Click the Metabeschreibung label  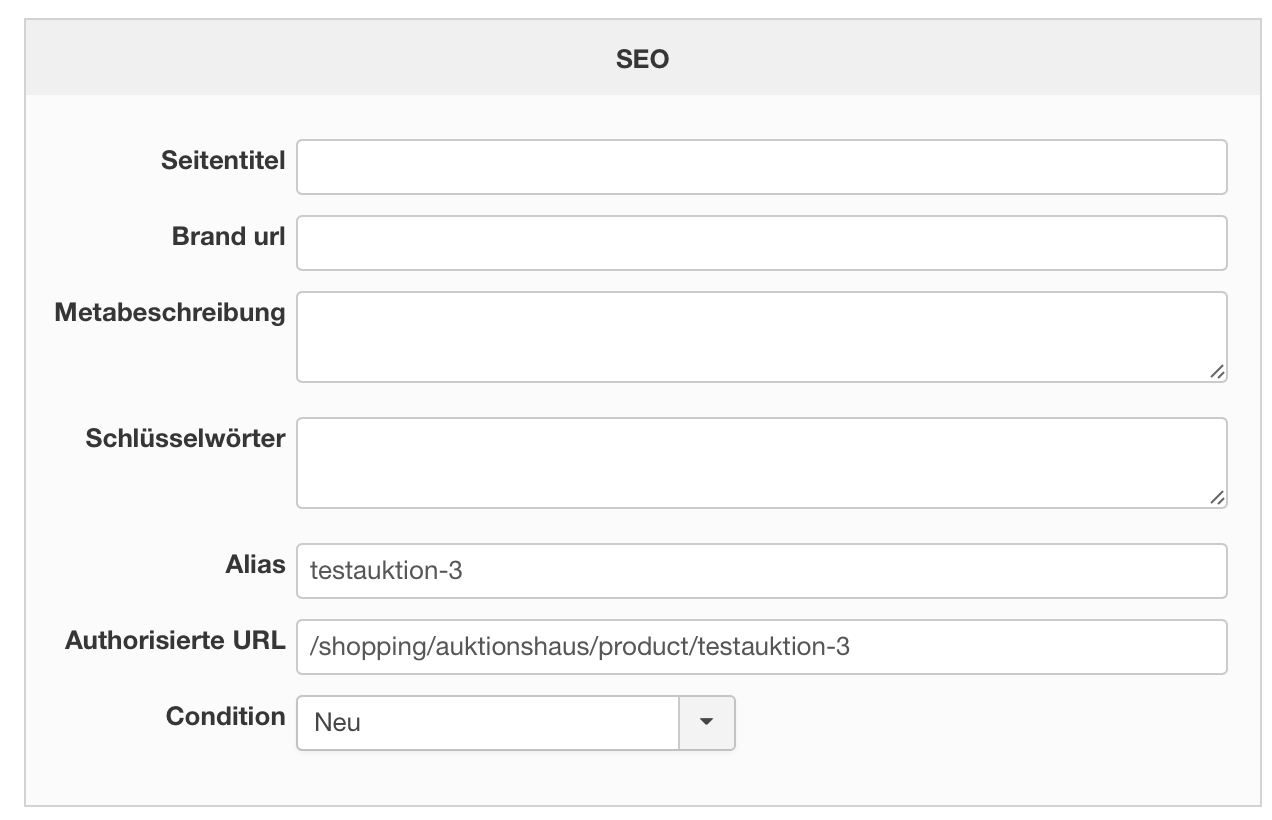[x=170, y=312]
